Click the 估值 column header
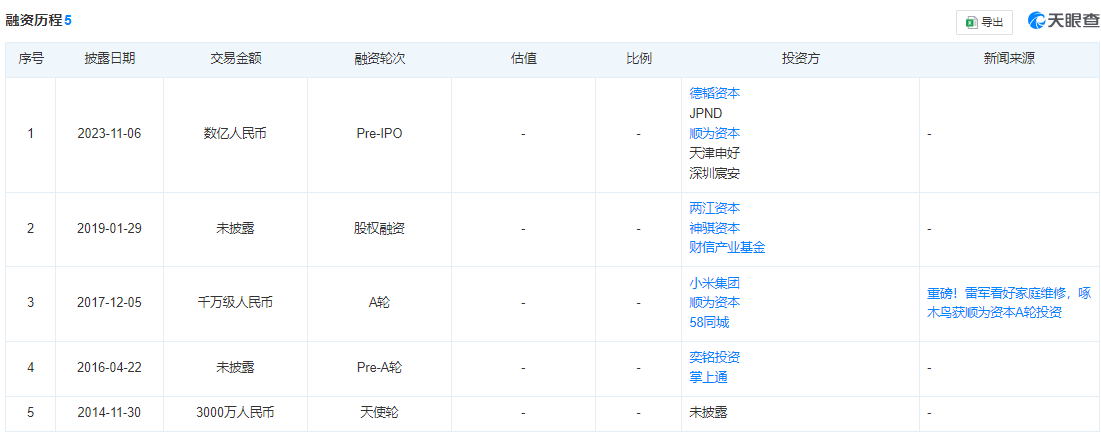The image size is (1101, 432). tap(523, 59)
